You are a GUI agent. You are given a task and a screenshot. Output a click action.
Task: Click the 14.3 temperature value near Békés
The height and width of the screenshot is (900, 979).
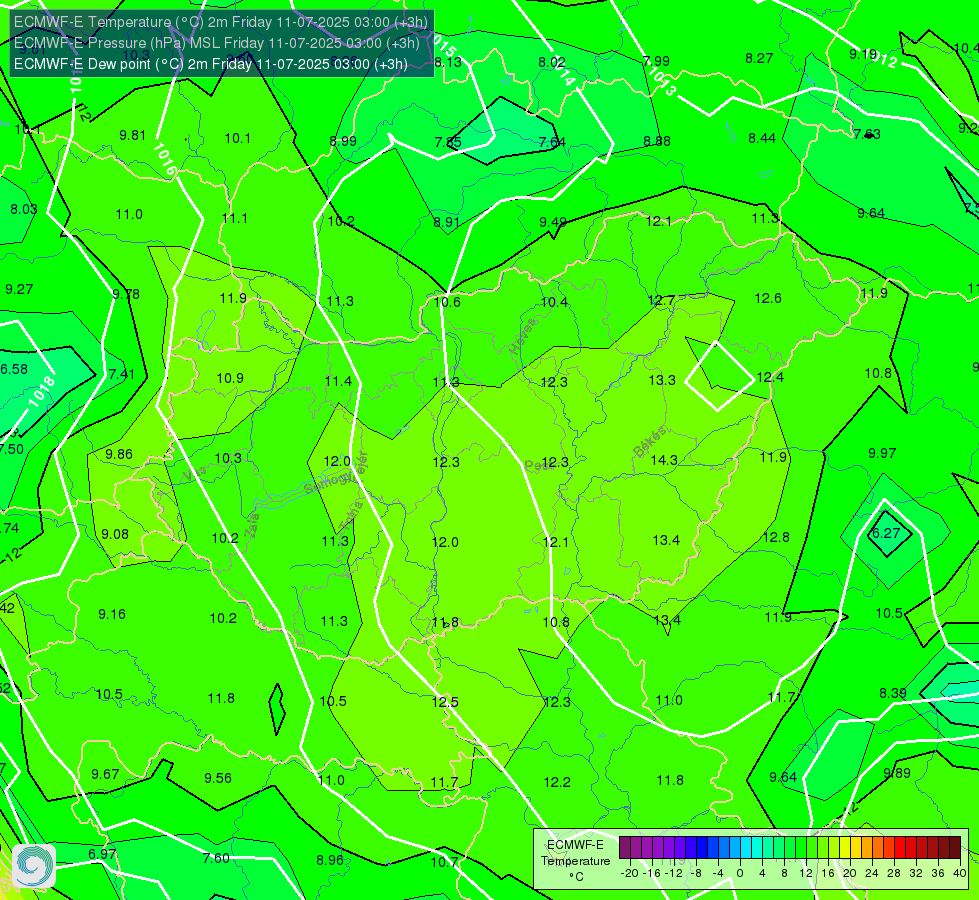point(664,460)
